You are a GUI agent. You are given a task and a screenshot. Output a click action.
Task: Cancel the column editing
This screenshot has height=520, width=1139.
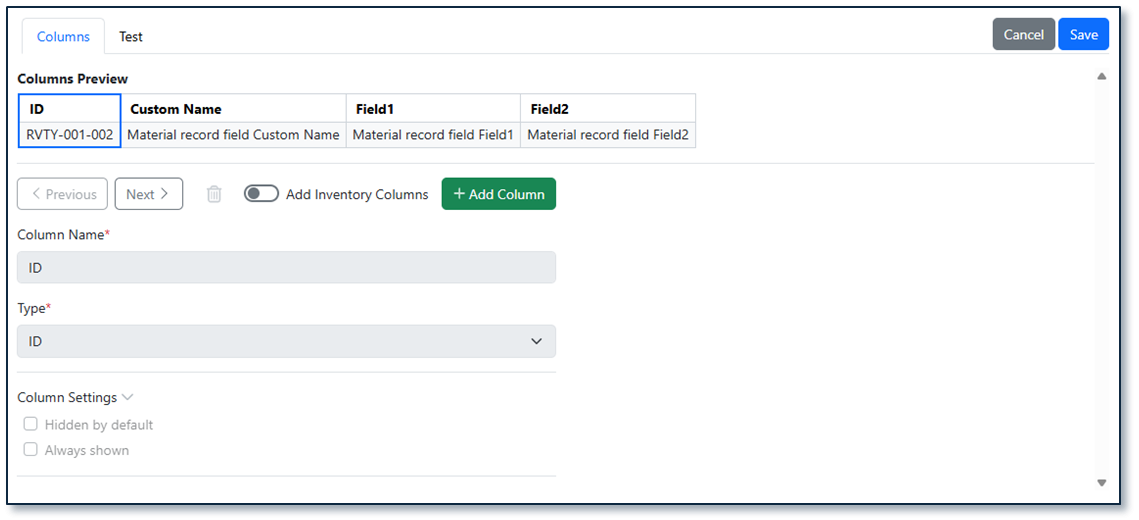coord(1024,34)
